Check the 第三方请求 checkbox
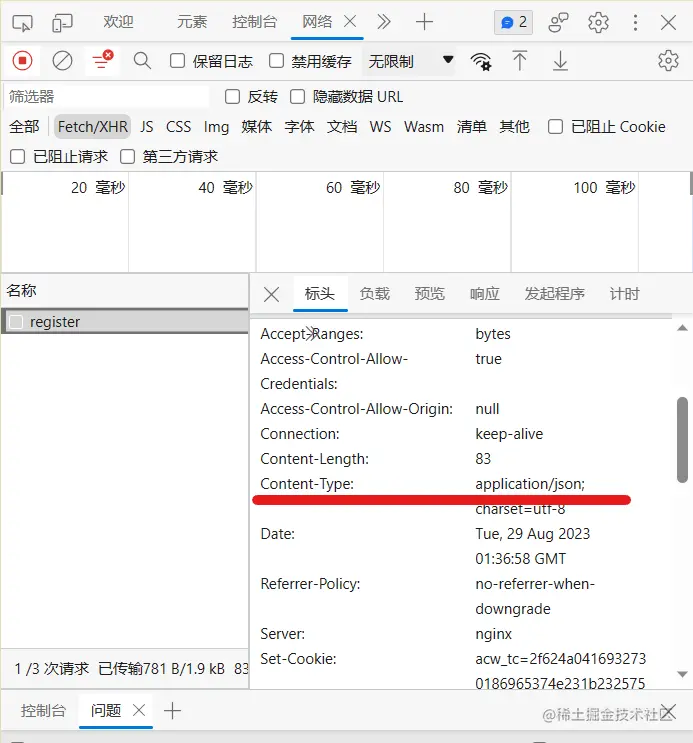 (x=128, y=156)
